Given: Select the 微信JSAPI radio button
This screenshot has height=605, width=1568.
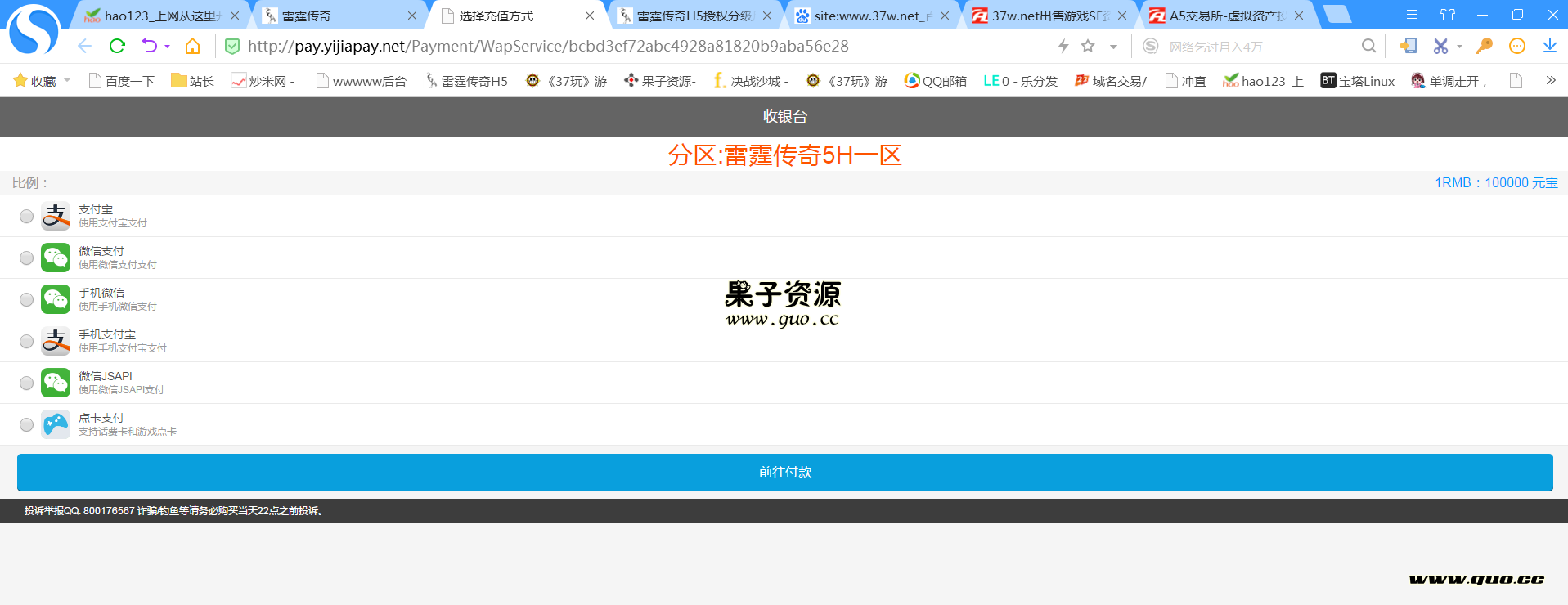Looking at the screenshot, I should click(x=26, y=383).
